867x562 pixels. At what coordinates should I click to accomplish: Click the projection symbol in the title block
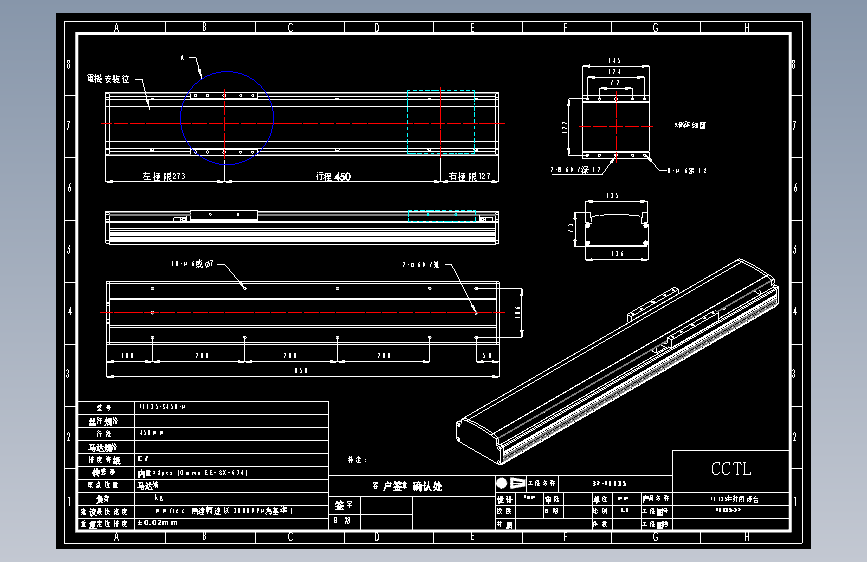click(x=510, y=483)
